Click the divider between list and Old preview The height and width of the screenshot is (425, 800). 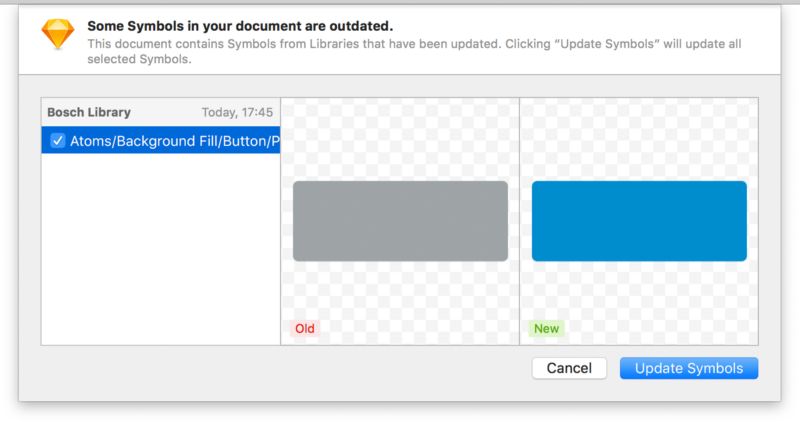coord(281,221)
